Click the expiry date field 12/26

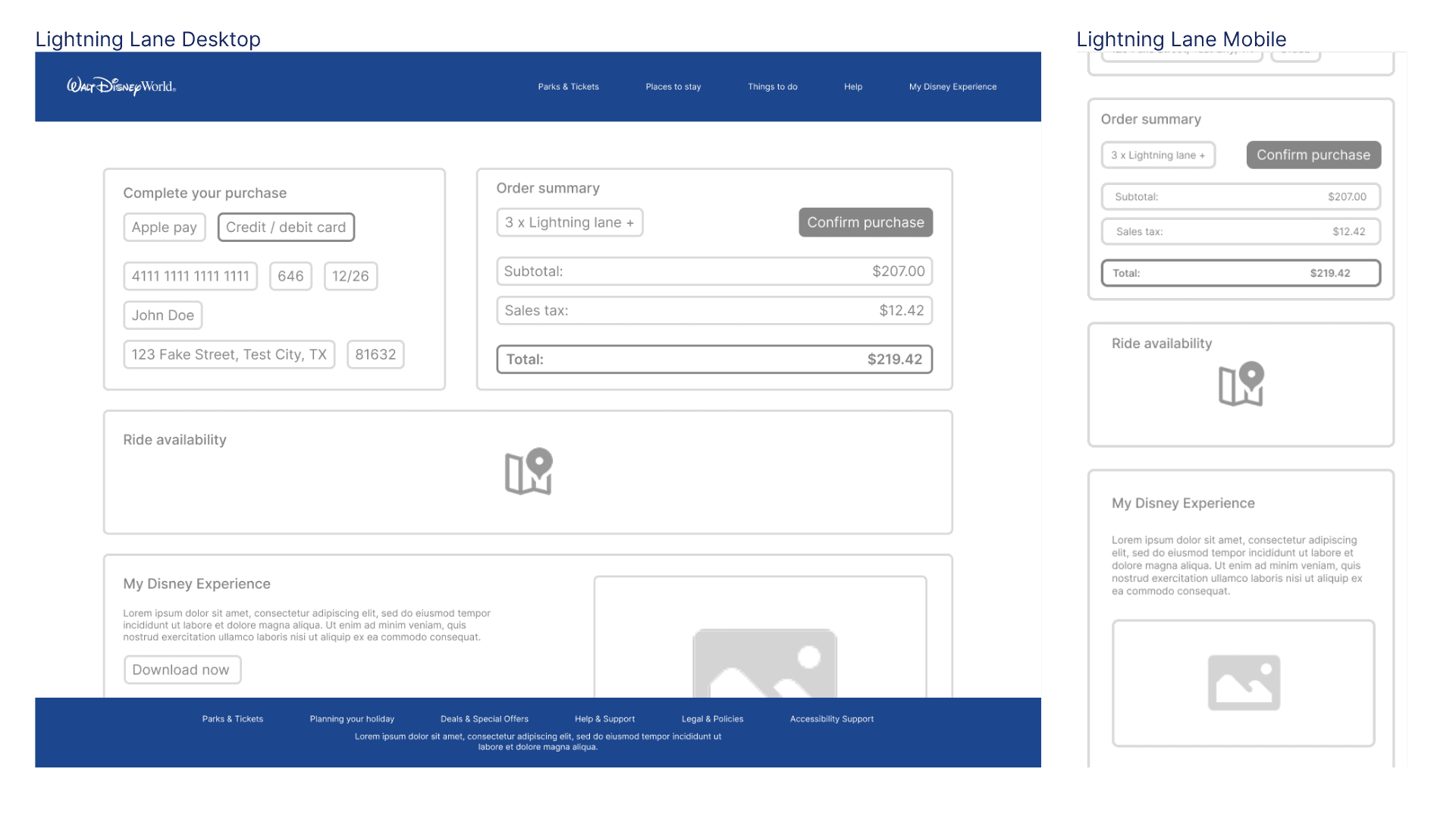tap(350, 276)
